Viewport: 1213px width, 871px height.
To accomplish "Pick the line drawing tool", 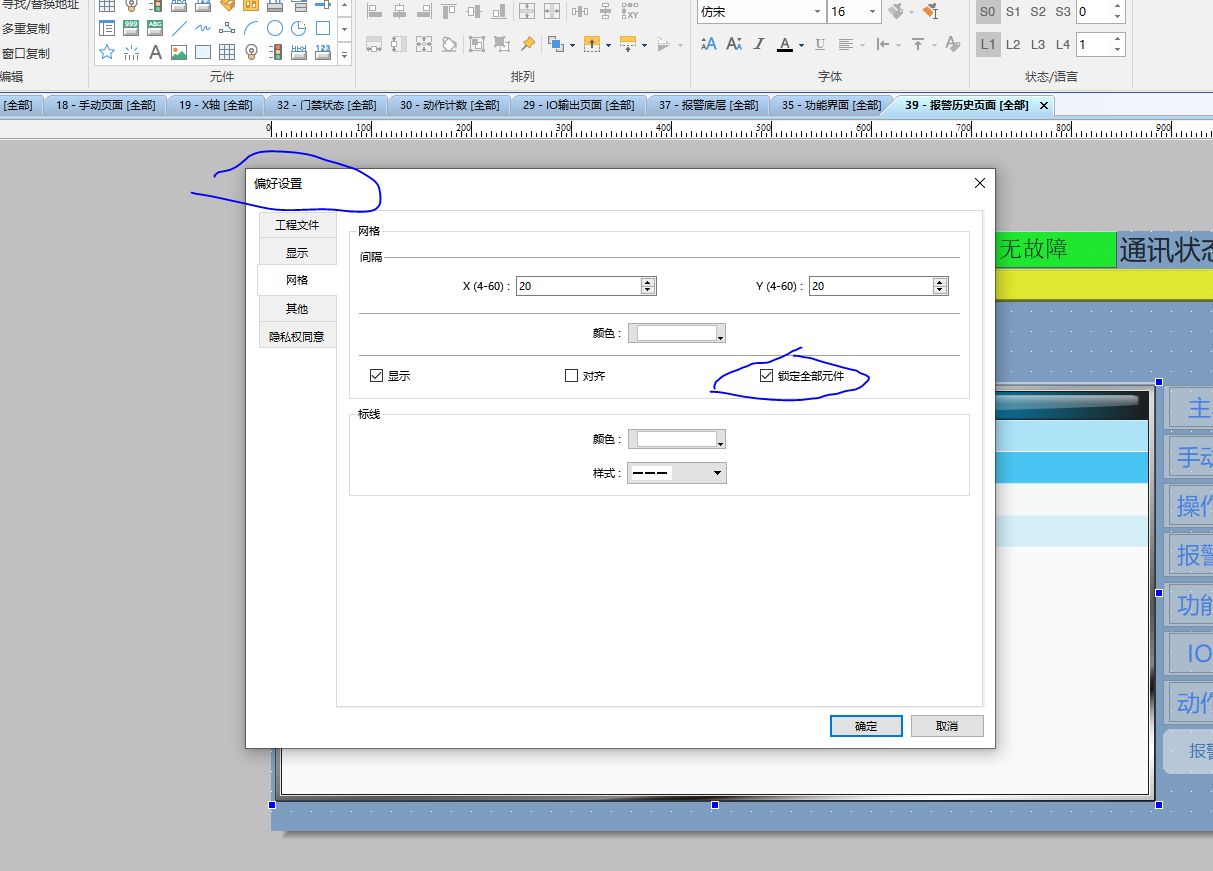I will tap(179, 28).
